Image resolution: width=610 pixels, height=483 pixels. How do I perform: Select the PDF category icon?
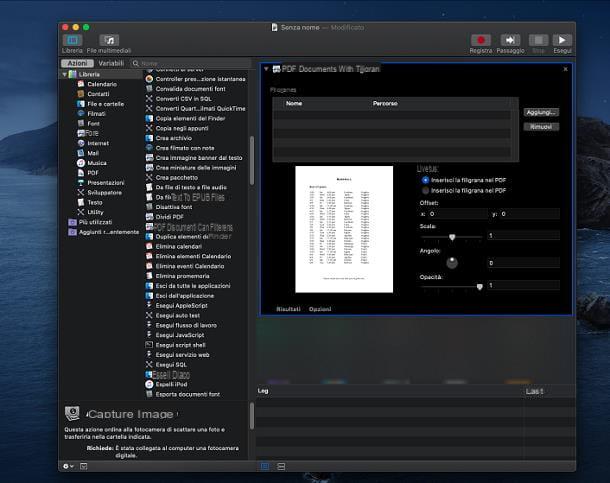pos(81,173)
